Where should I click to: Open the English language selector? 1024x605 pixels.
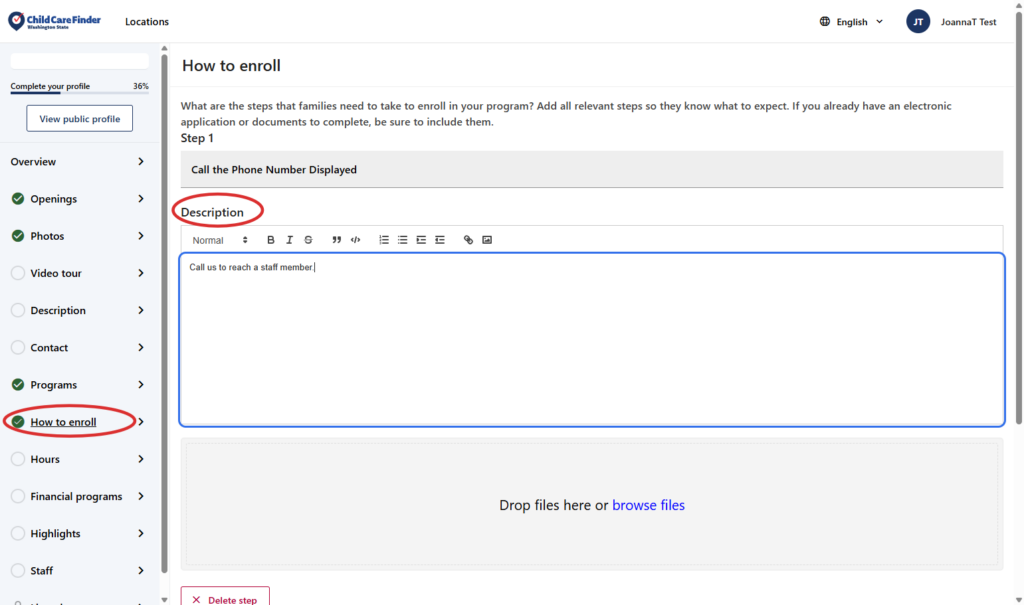tap(851, 22)
